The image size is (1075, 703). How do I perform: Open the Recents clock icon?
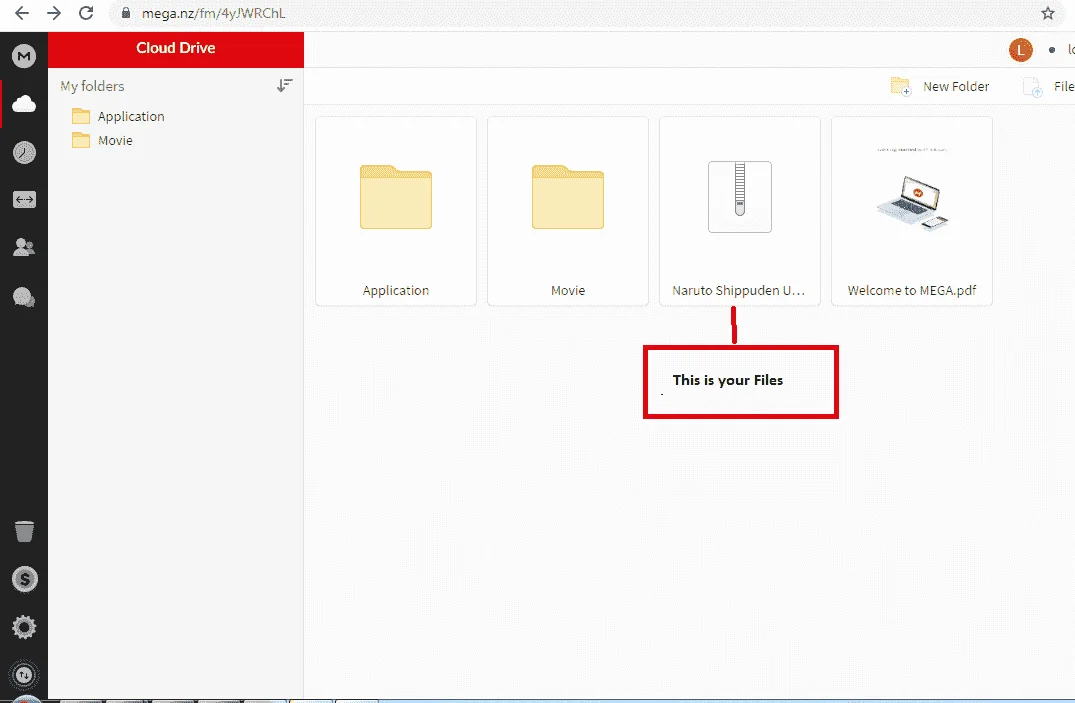24,152
